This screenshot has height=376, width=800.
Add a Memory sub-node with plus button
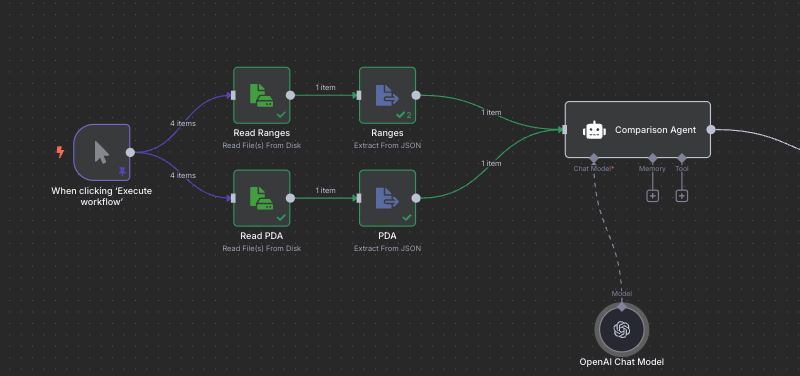[x=652, y=196]
